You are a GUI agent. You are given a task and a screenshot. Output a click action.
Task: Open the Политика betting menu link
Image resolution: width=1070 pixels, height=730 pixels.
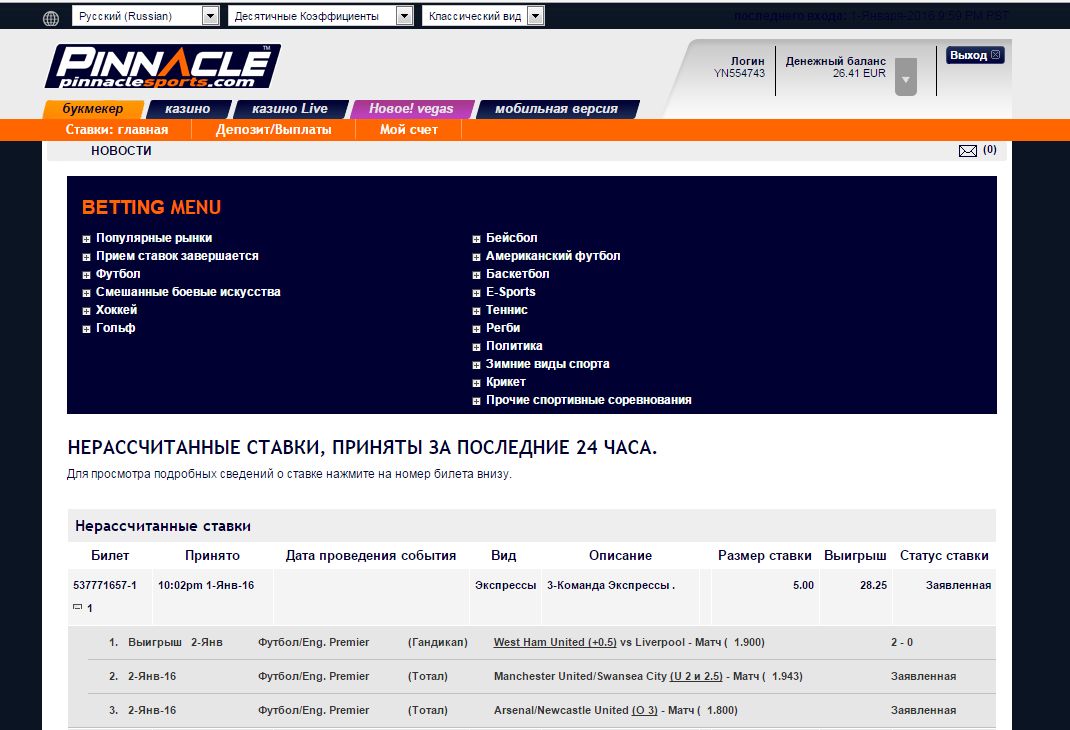(x=514, y=347)
